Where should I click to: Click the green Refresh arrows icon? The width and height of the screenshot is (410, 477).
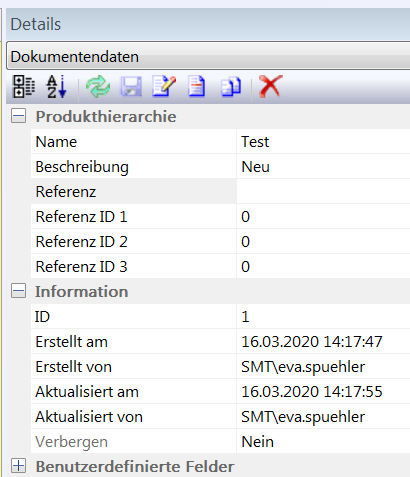coord(98,87)
